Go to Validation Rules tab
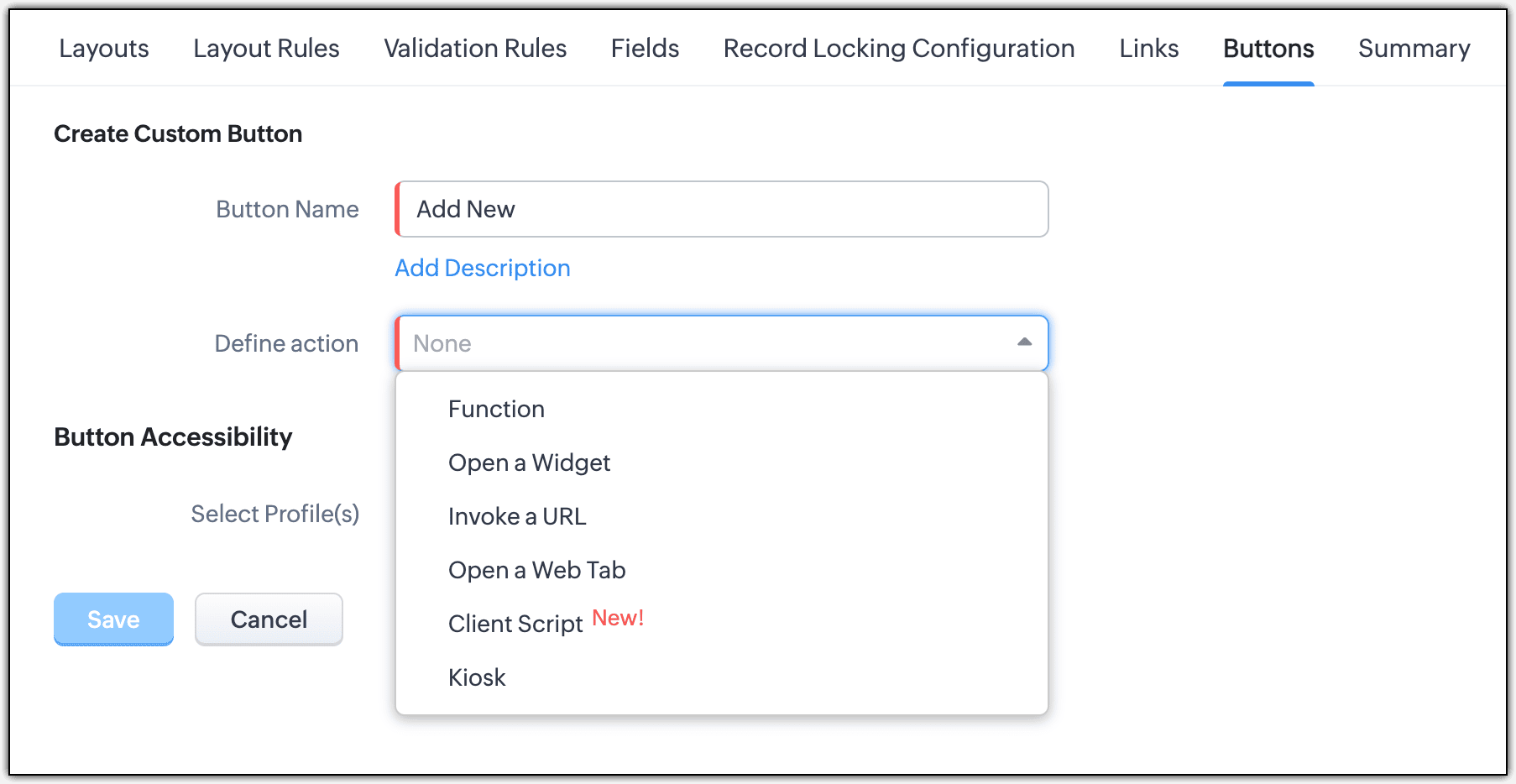The image size is (1516, 784). pos(475,49)
